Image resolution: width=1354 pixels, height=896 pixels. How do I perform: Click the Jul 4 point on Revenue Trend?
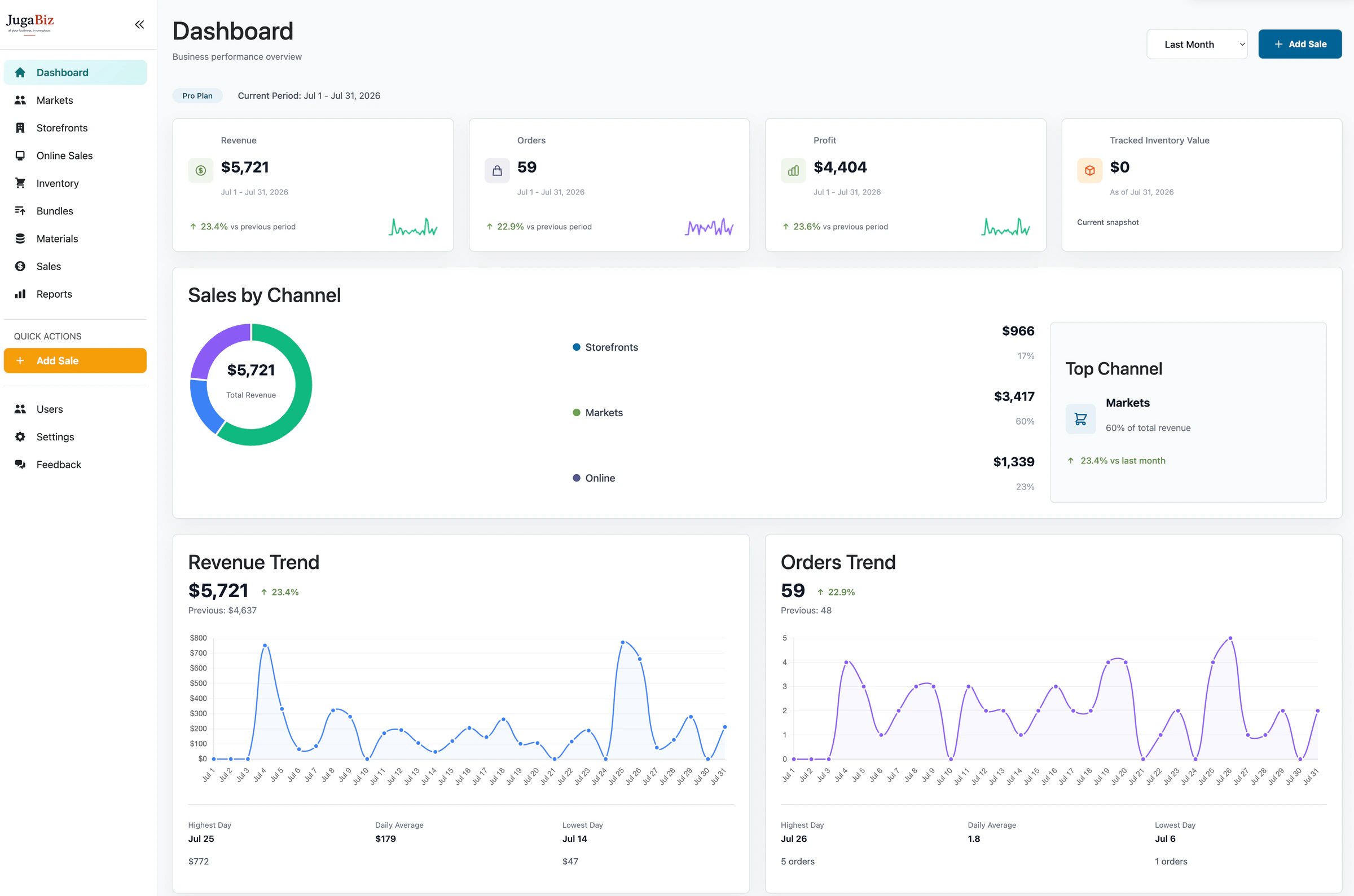pyautogui.click(x=265, y=646)
